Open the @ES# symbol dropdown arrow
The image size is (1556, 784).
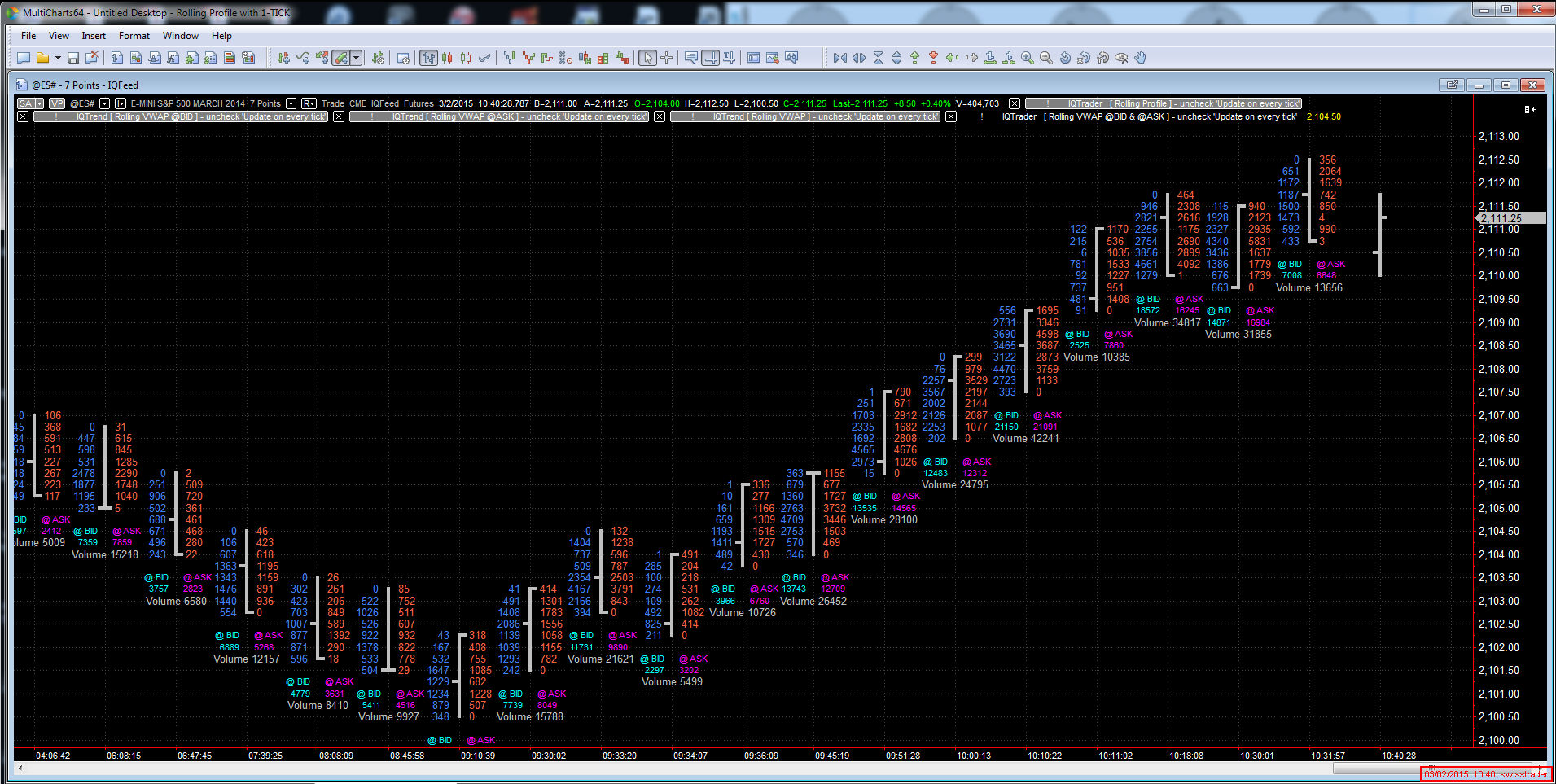pyautogui.click(x=104, y=103)
